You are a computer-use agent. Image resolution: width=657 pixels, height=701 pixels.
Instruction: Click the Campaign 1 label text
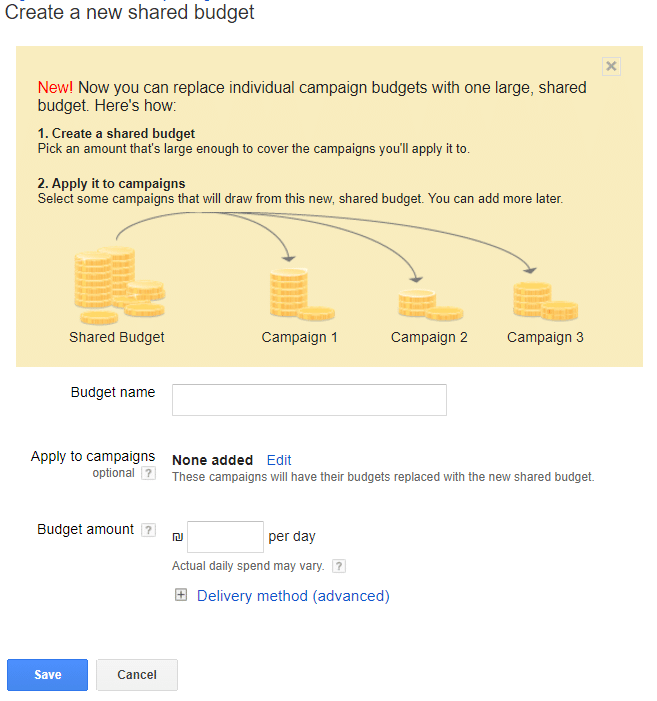299,337
